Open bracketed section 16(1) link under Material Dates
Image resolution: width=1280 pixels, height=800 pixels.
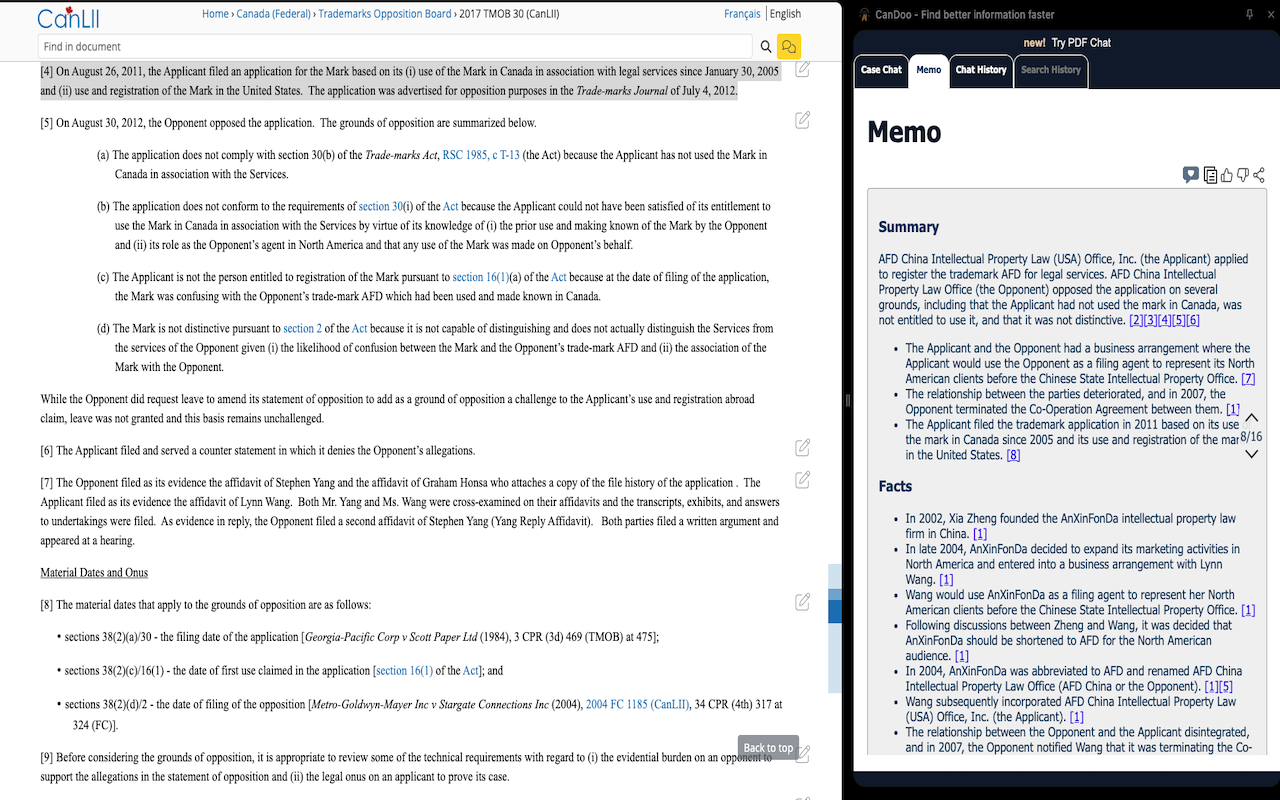(403, 670)
